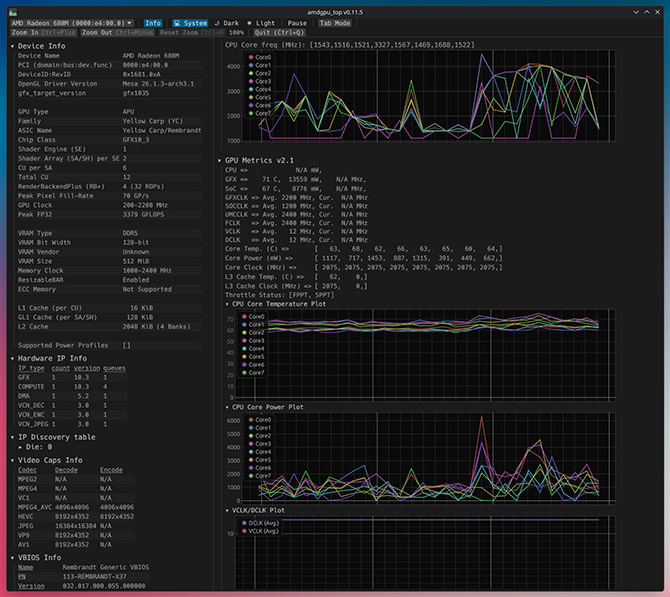Click the '100%' zoom level text
Viewport: 670px width, 597px height.
pos(236,32)
